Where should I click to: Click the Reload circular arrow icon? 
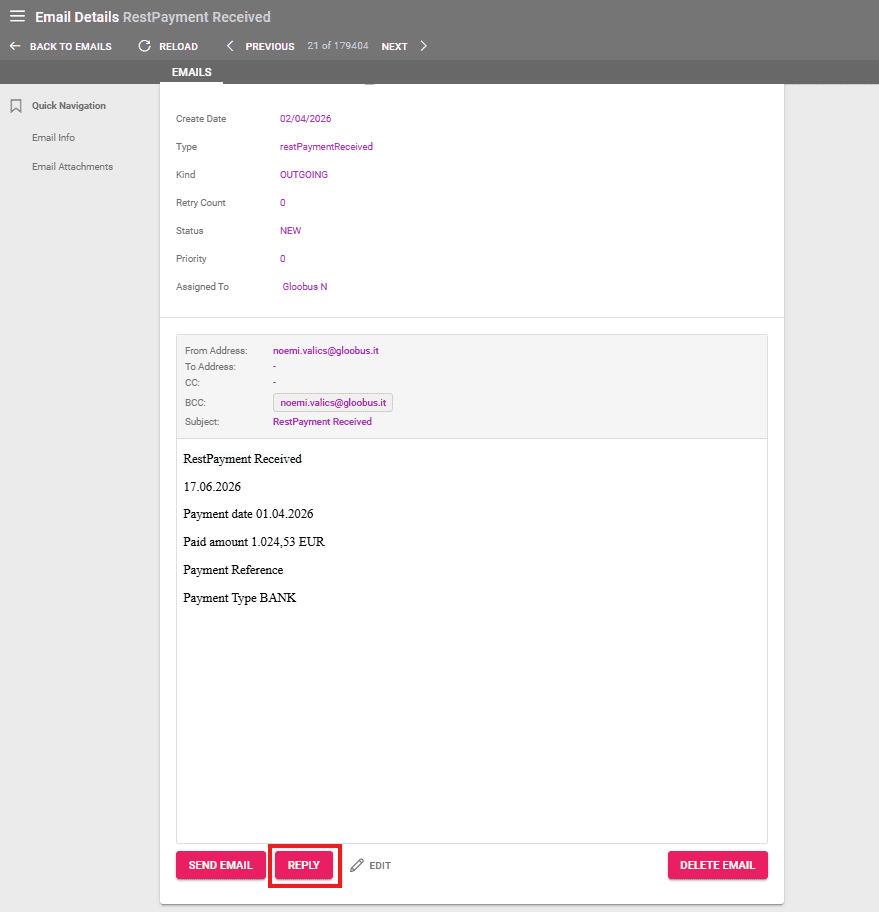144,46
